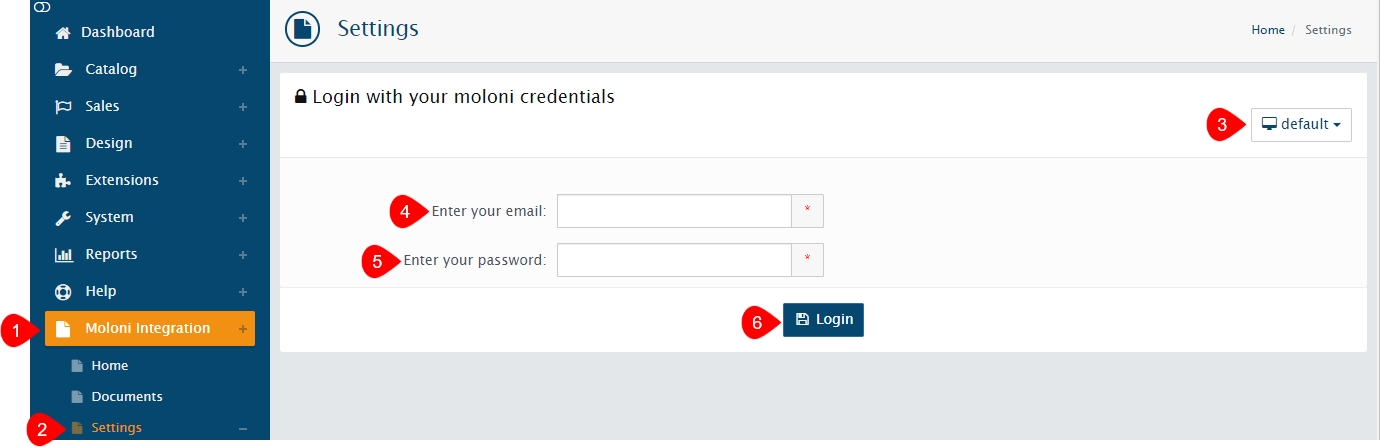Click the sidebar toggle icon at top-left
Image resolution: width=1380 pixels, height=447 pixels.
(x=41, y=6)
